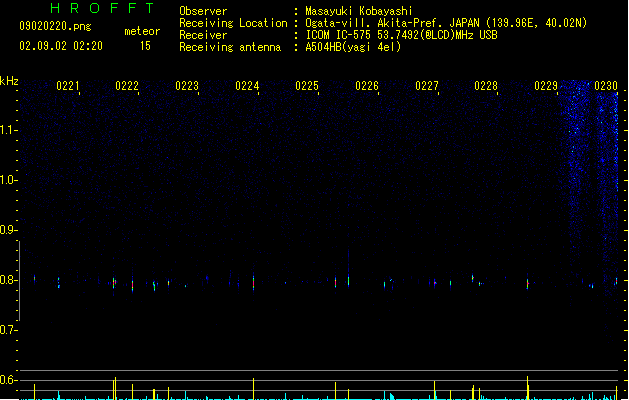Screen dimensions: 629x400
Task: Click the meteor count label
Action: click(142, 31)
